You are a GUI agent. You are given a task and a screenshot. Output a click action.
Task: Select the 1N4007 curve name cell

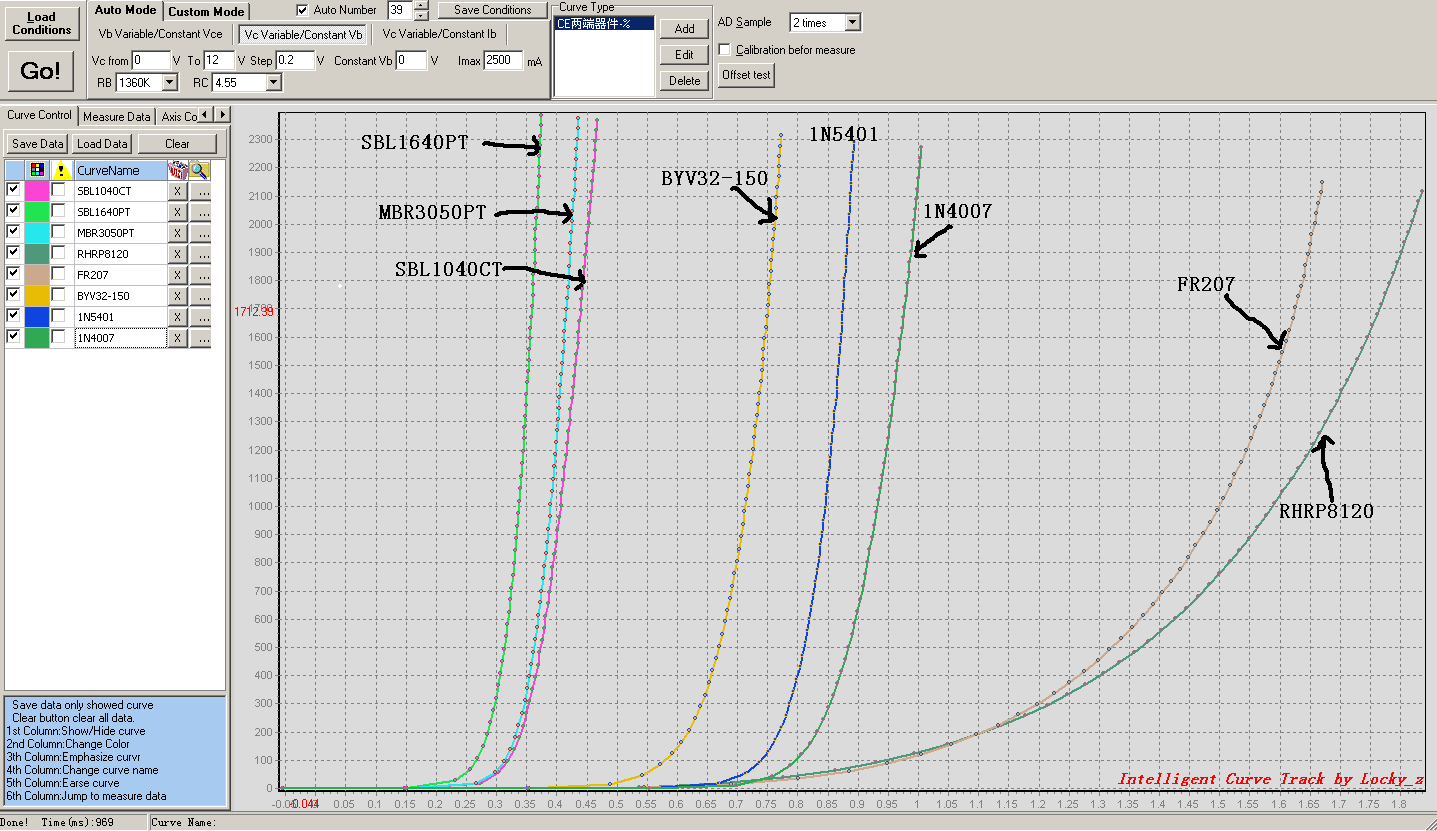point(120,338)
